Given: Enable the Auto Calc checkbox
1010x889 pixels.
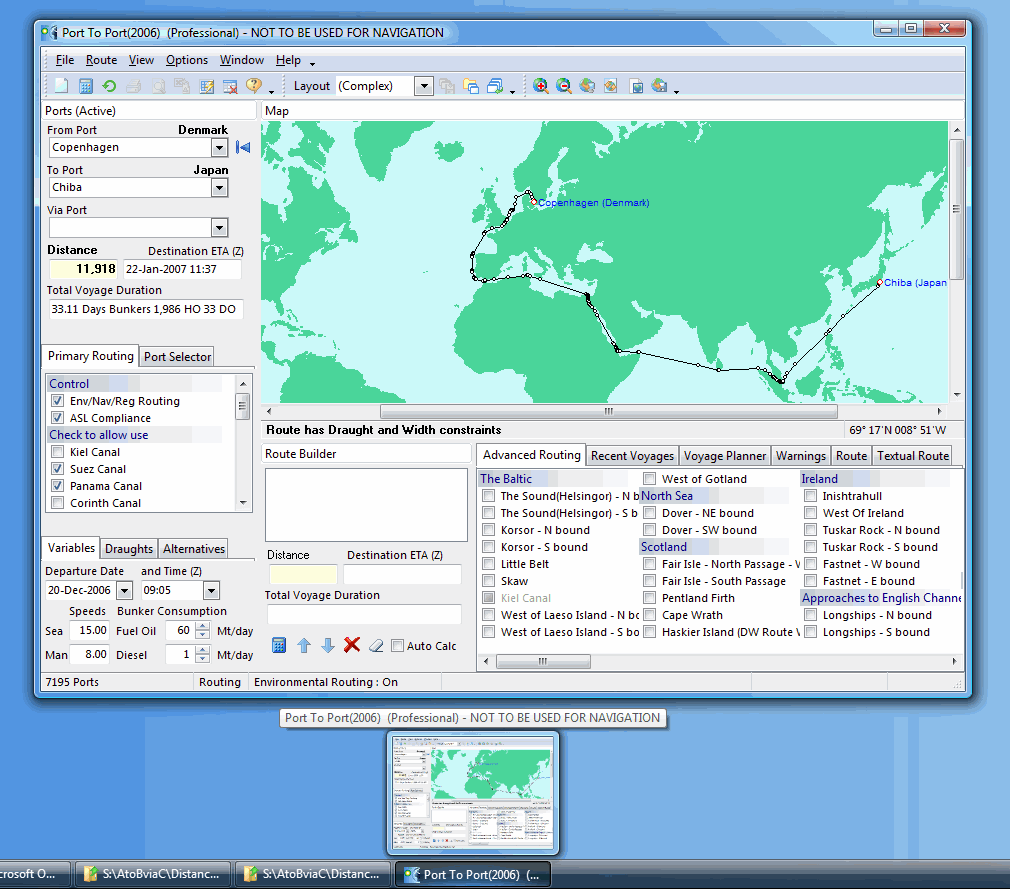Looking at the screenshot, I should pyautogui.click(x=397, y=645).
